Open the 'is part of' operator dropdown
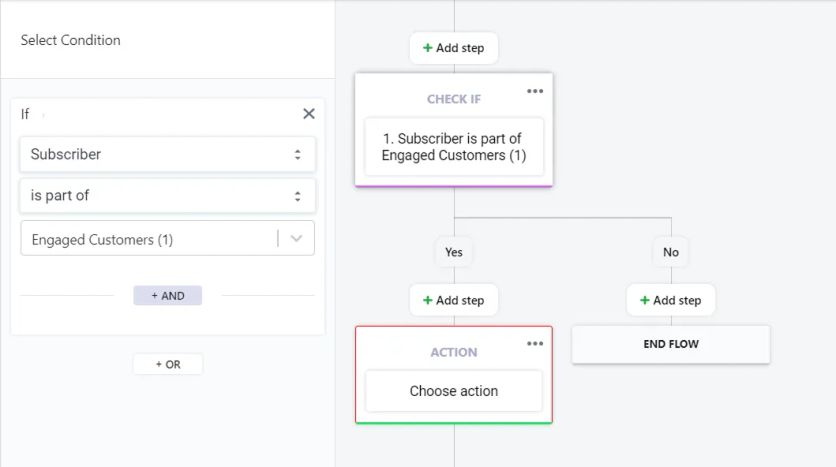836x467 pixels. pyautogui.click(x=167, y=196)
